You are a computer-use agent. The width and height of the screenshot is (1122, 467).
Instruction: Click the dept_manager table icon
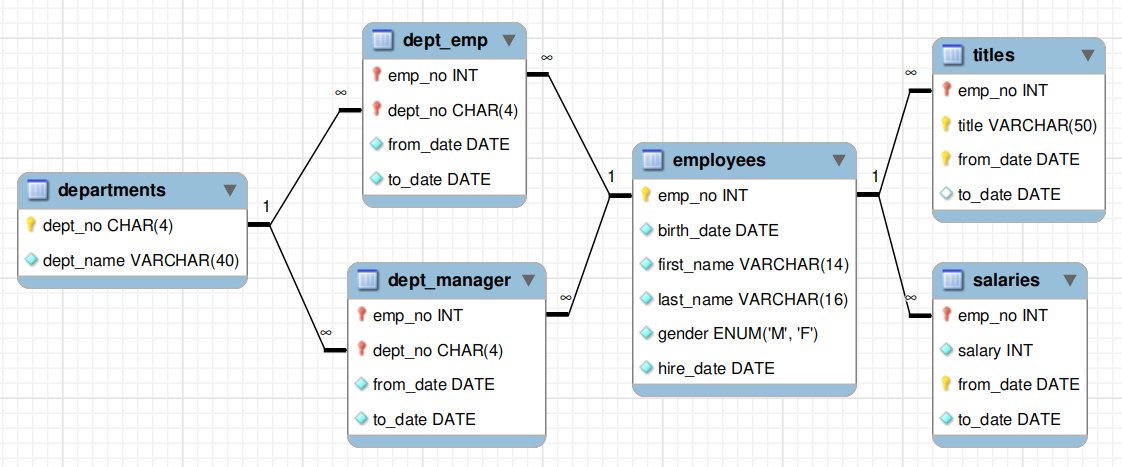point(368,280)
